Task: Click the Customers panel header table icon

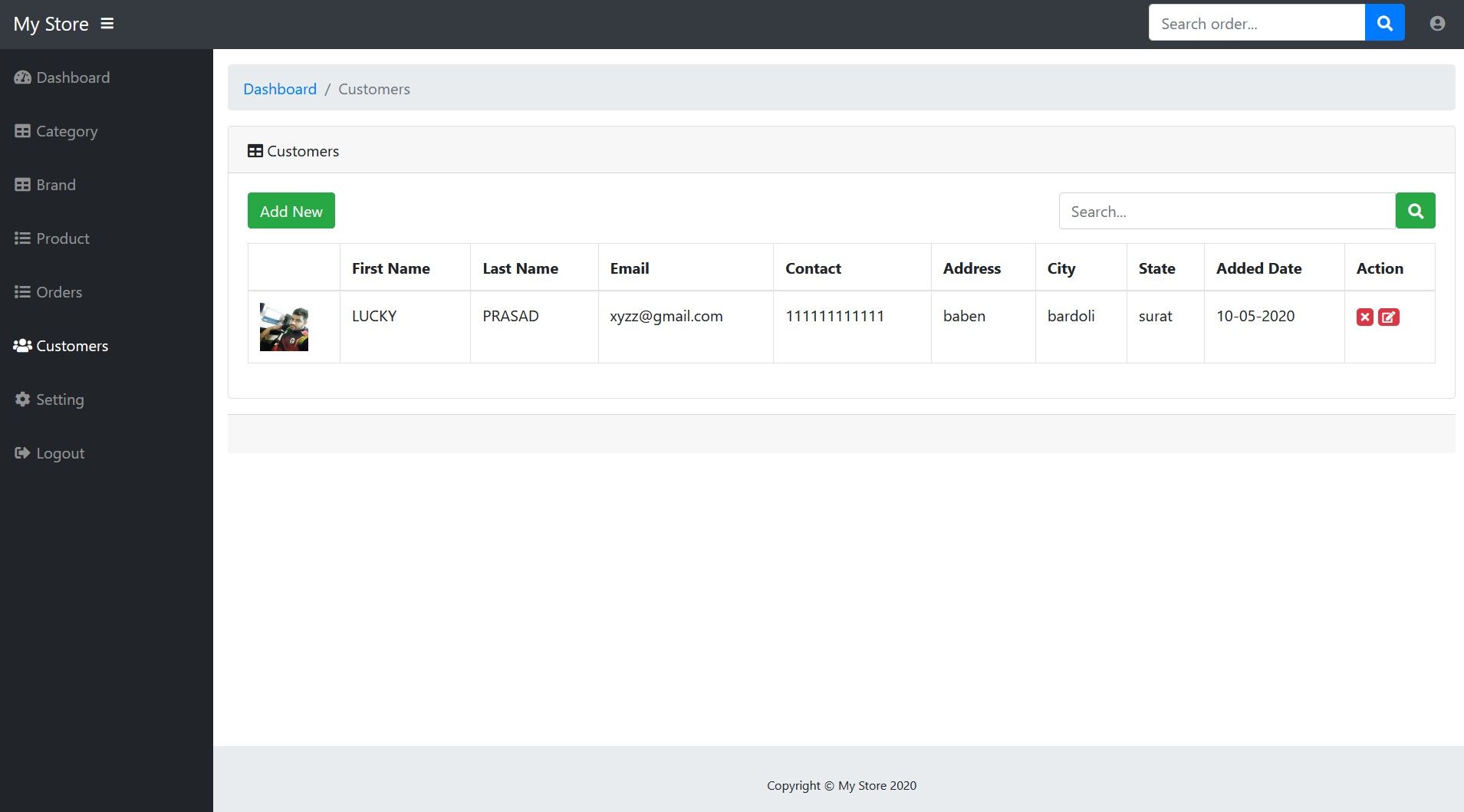Action: pyautogui.click(x=255, y=151)
